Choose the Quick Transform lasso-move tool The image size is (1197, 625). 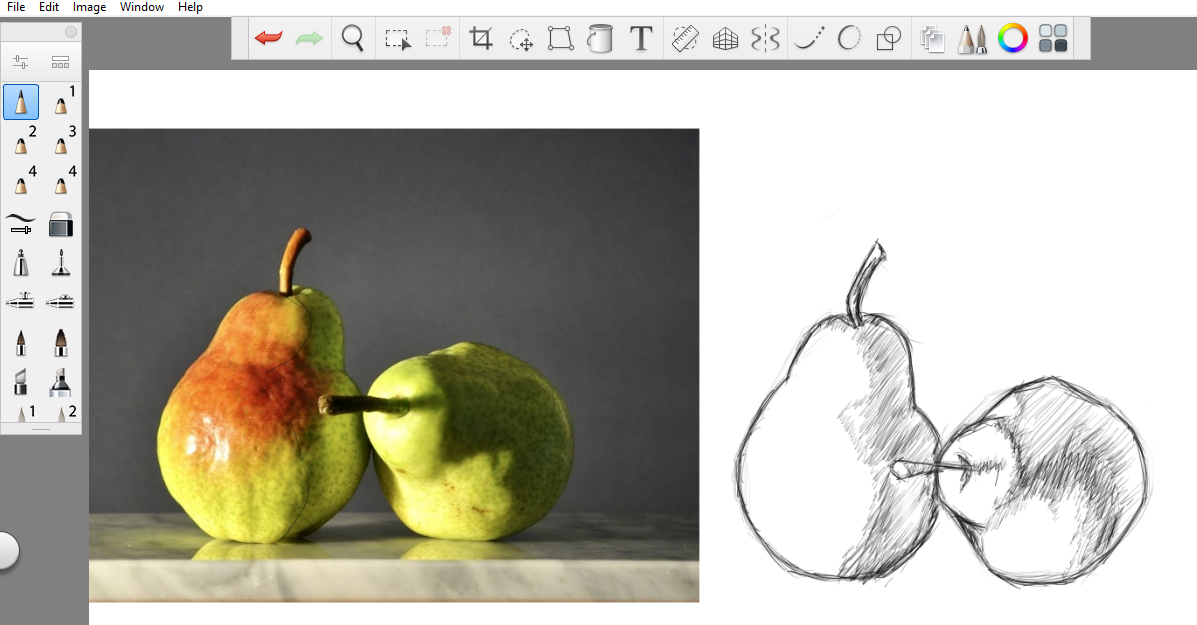(x=521, y=38)
